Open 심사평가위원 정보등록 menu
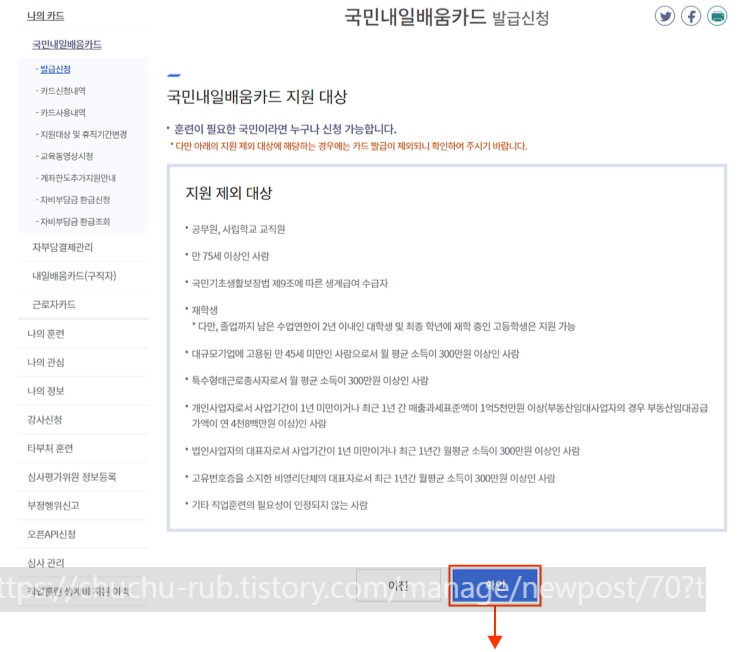Image resolution: width=746 pixels, height=652 pixels. pos(71,477)
